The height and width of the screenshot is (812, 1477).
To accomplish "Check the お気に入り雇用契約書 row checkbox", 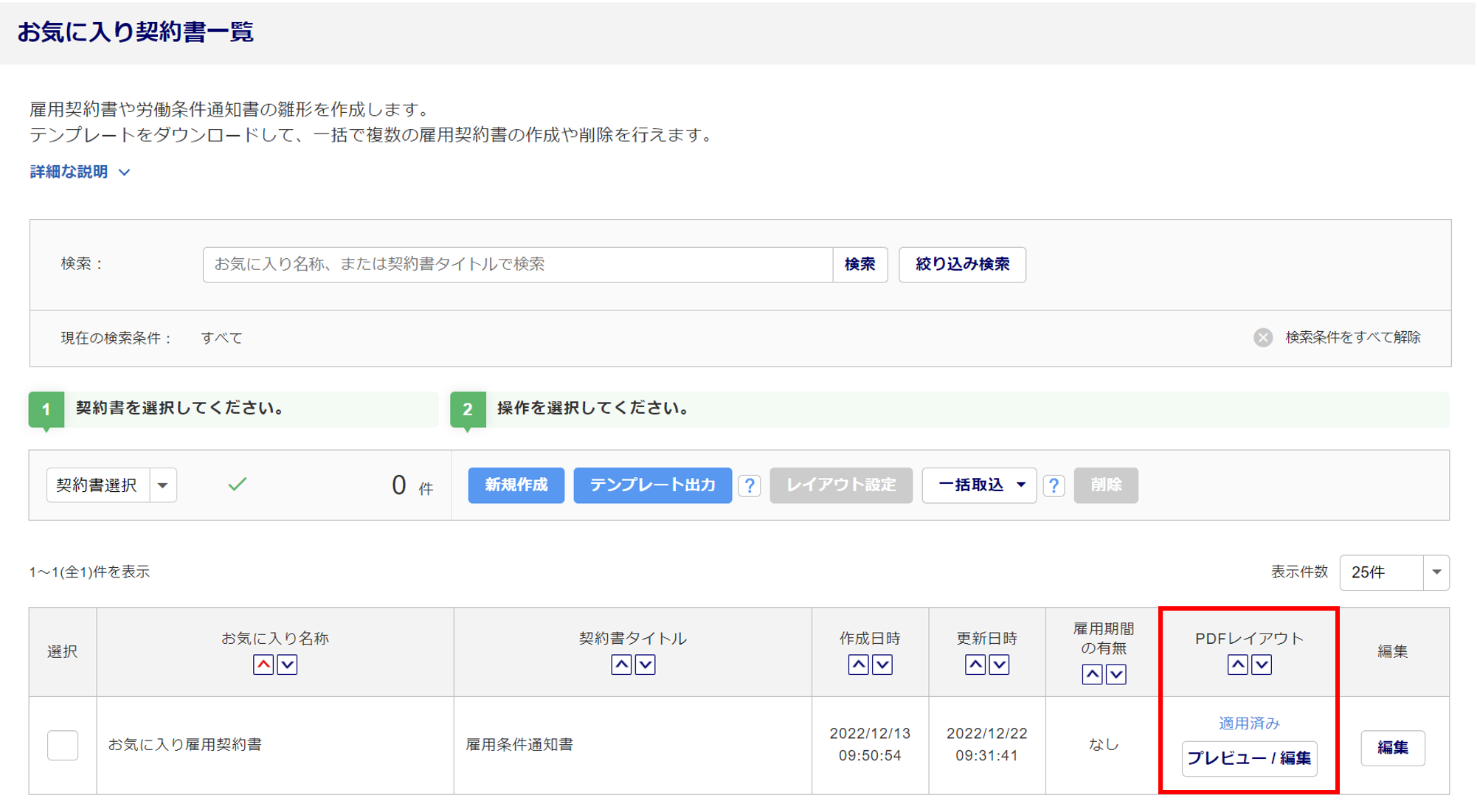I will tap(63, 745).
